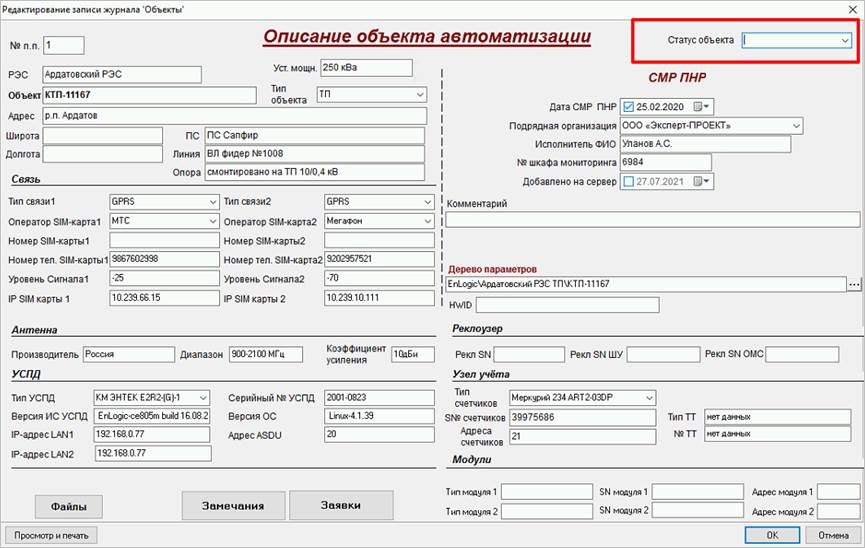This screenshot has height=548, width=865.
Task: Open Оператор SIM-карта1 МТС dropdown
Action: (213, 221)
